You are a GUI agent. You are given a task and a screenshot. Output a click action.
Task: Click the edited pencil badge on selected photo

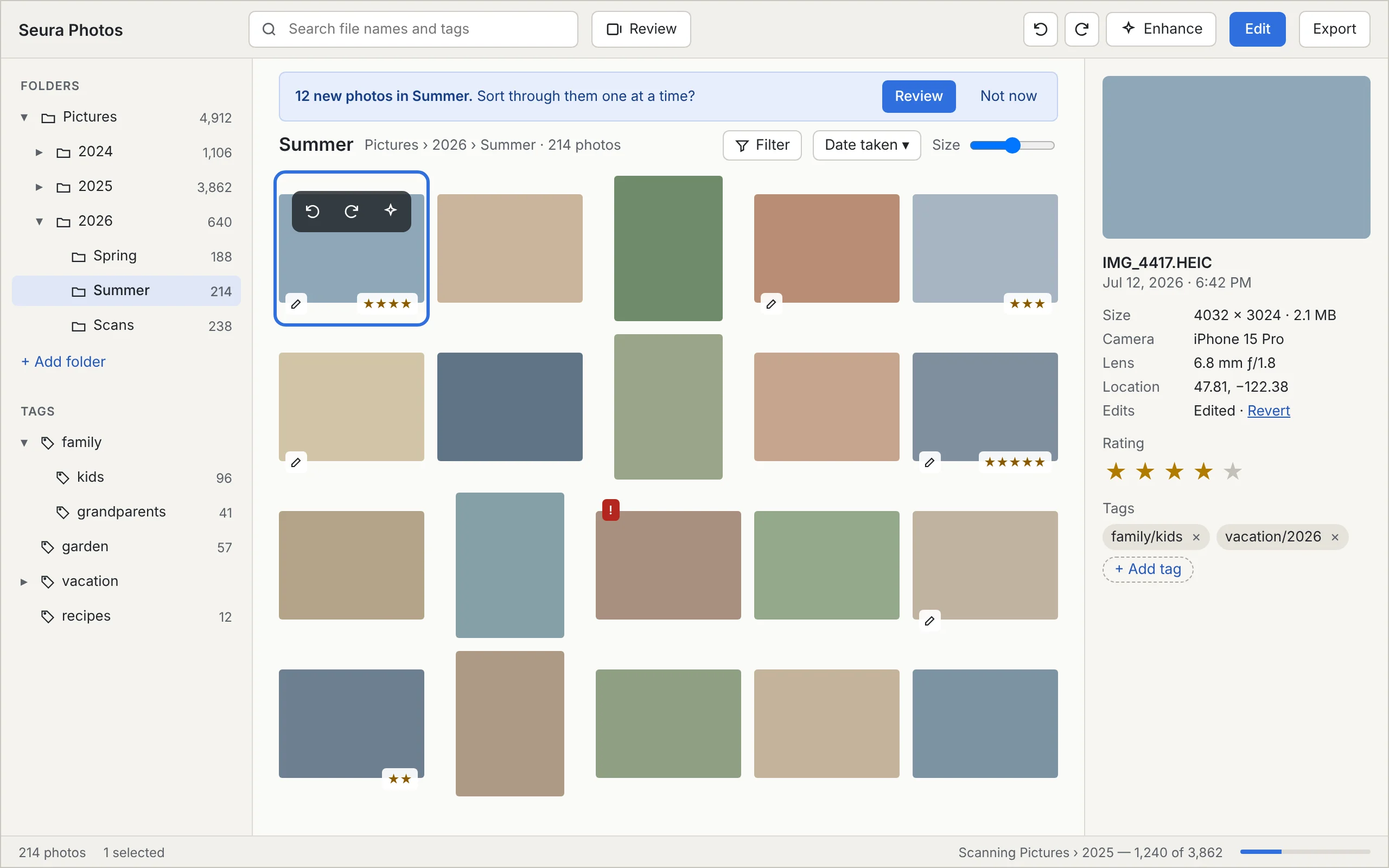click(296, 304)
